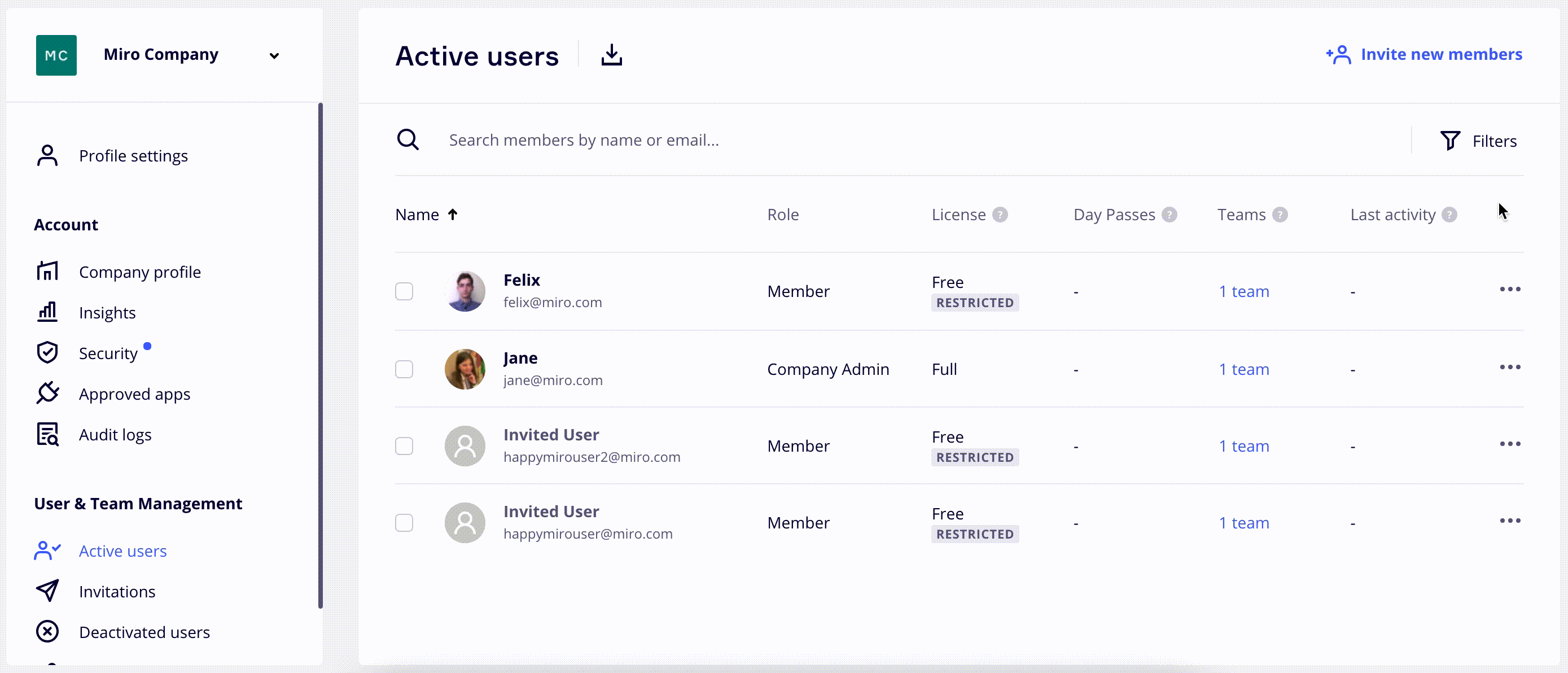Click felix@miro.com email text
Viewport: 1568px width, 673px height.
552,302
